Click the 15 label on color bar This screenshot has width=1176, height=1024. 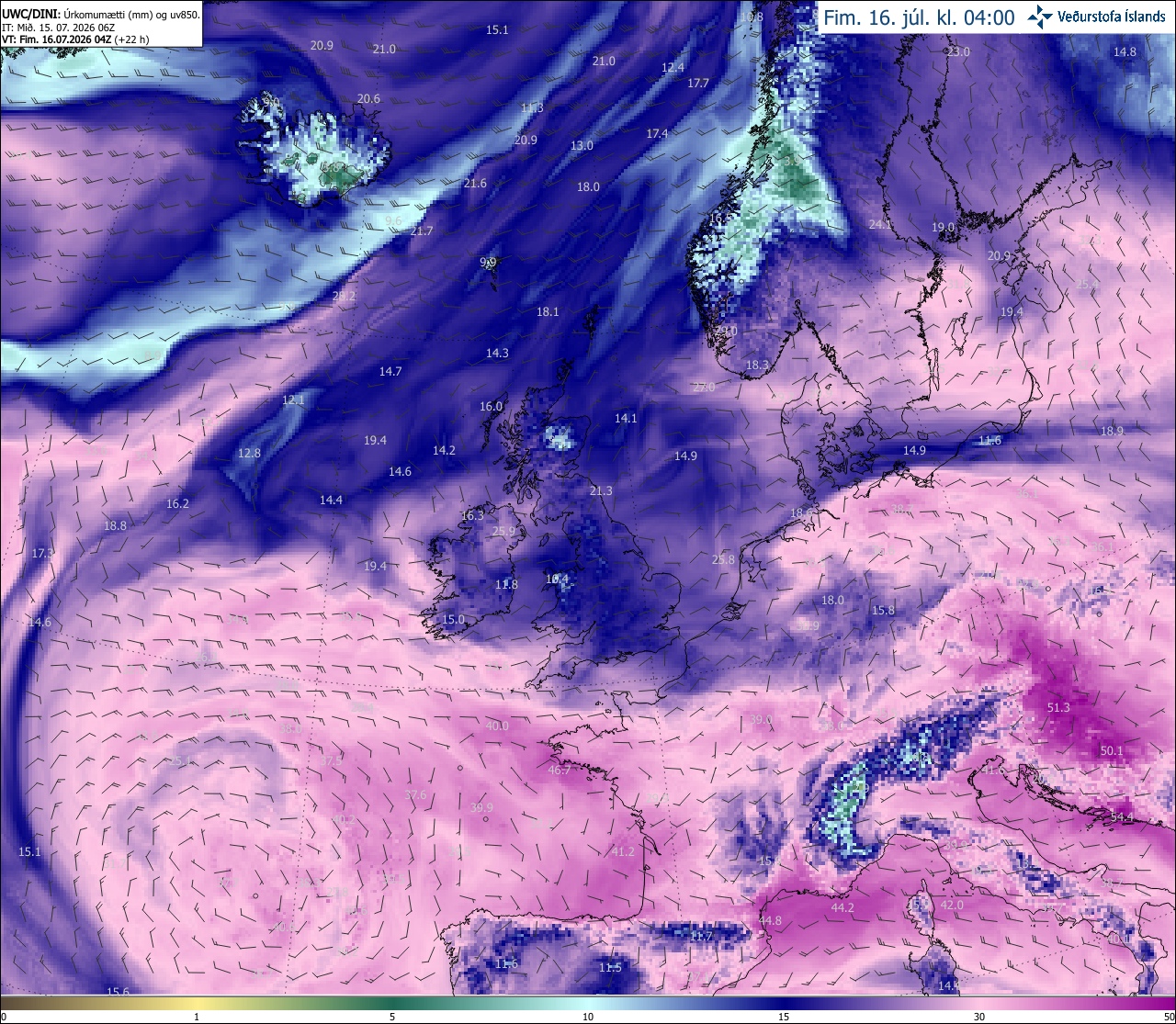[784, 1017]
